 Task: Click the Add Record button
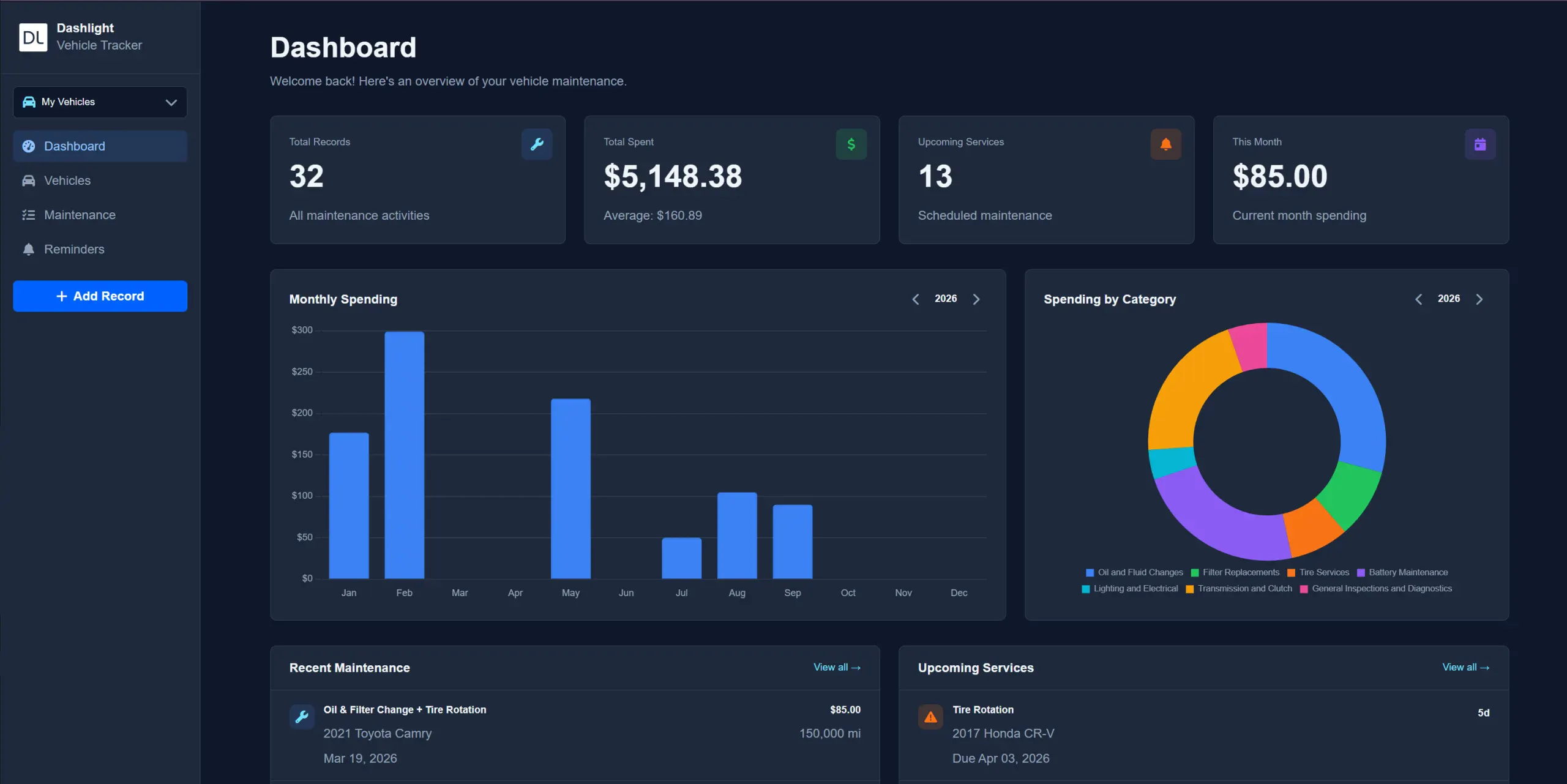click(100, 296)
